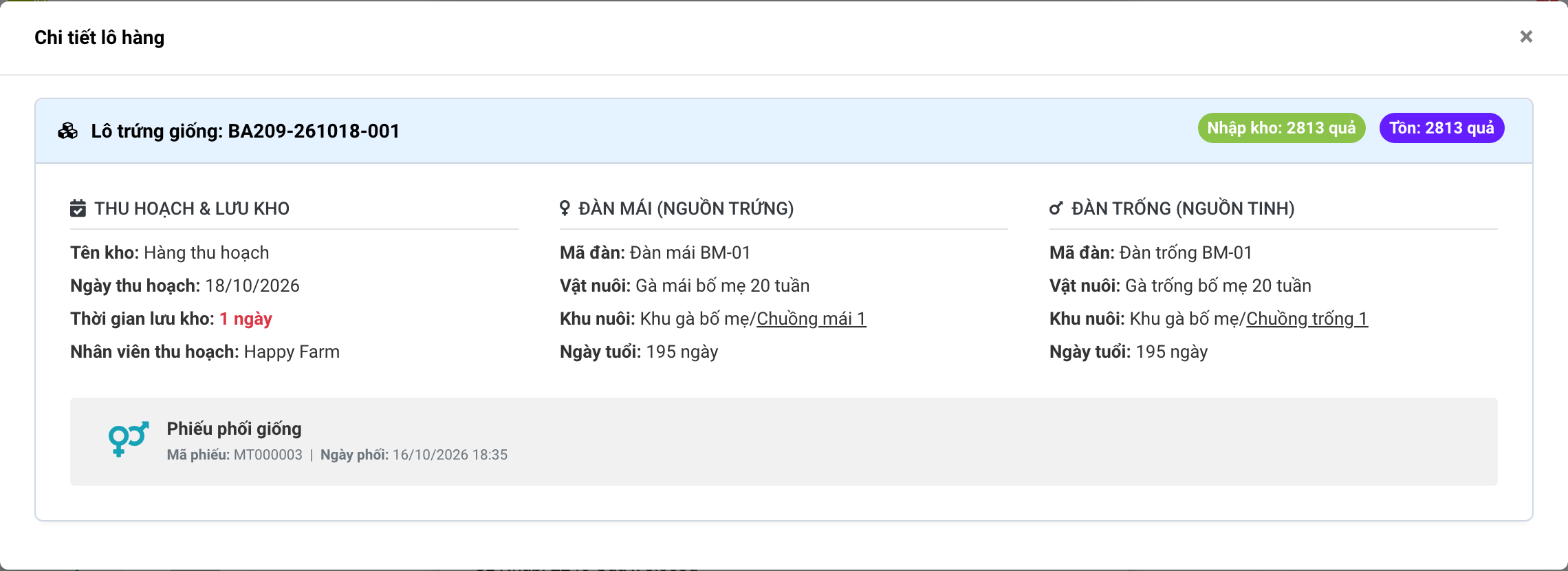Click flock code Đàn mái BM-01

click(690, 252)
